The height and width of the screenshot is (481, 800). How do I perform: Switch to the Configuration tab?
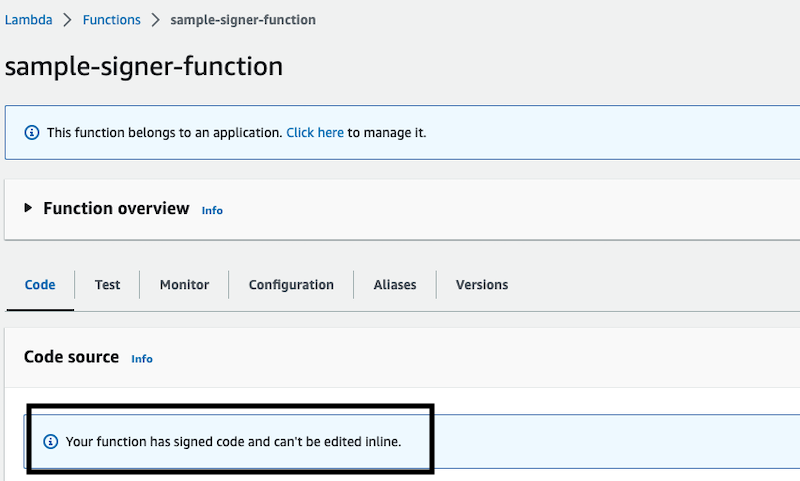291,285
